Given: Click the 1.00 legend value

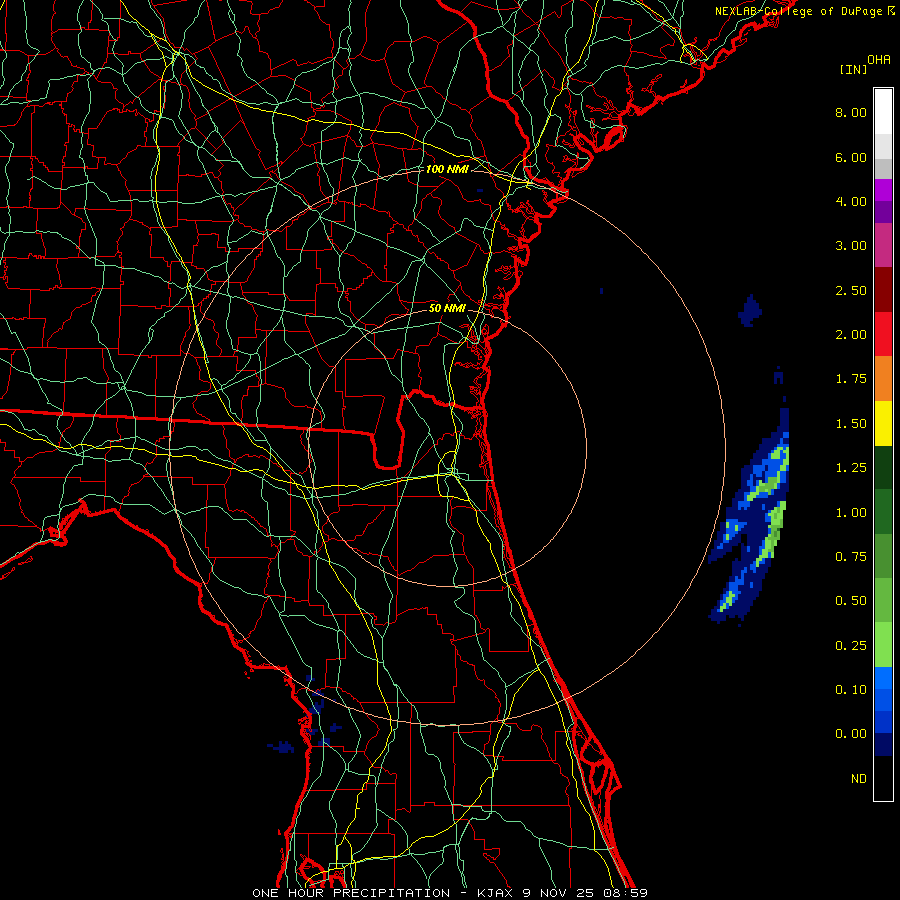Looking at the screenshot, I should (851, 513).
